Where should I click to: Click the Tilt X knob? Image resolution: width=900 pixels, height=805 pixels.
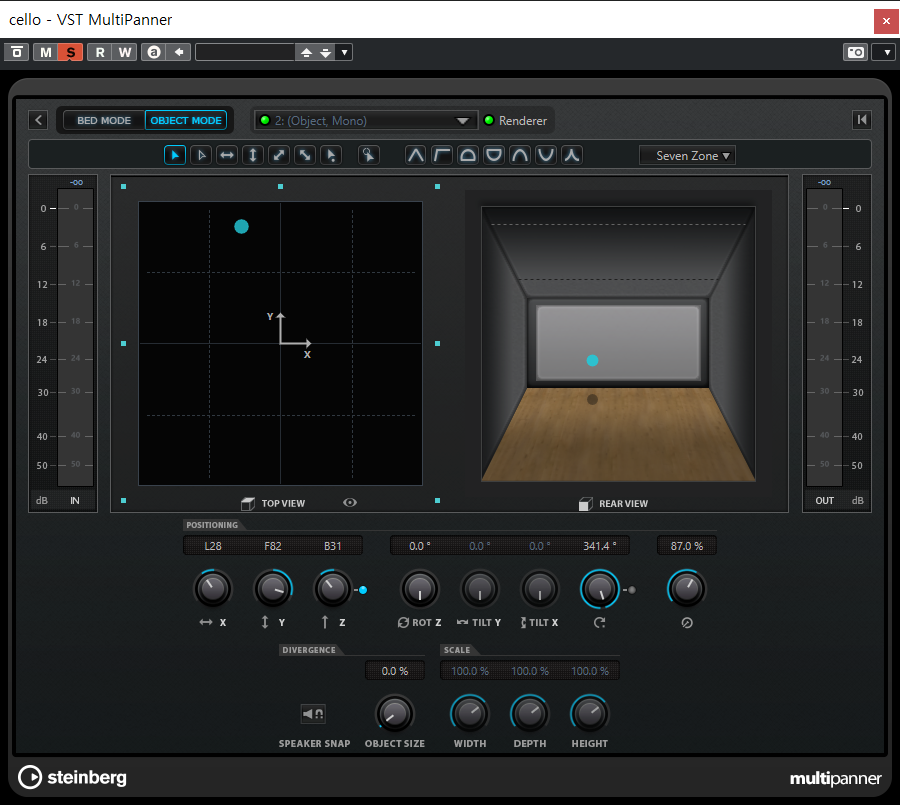[540, 589]
